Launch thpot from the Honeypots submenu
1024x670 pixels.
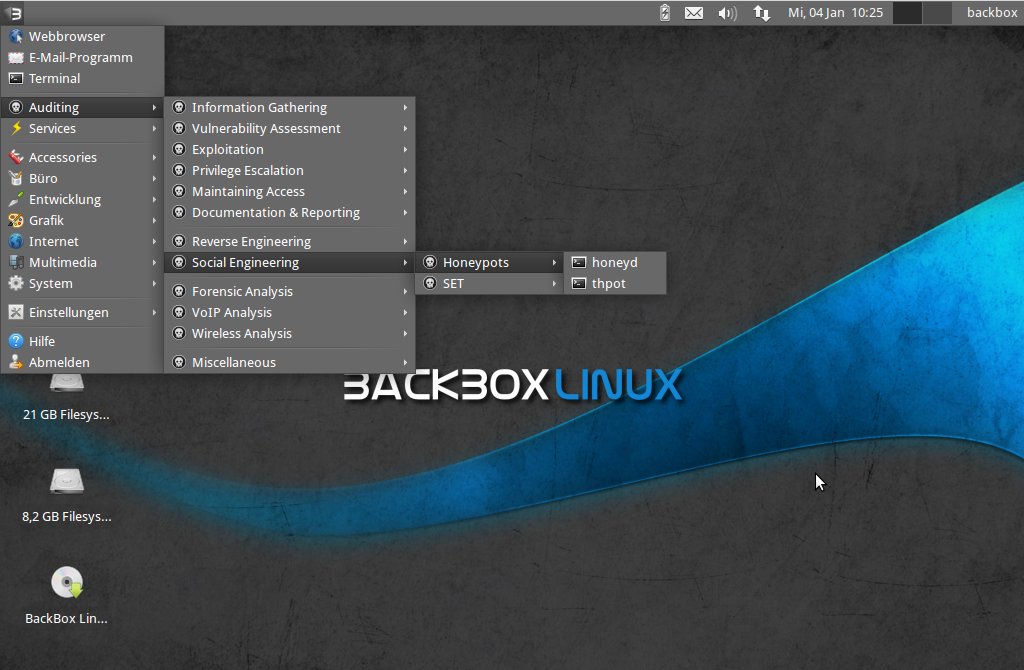click(615, 283)
